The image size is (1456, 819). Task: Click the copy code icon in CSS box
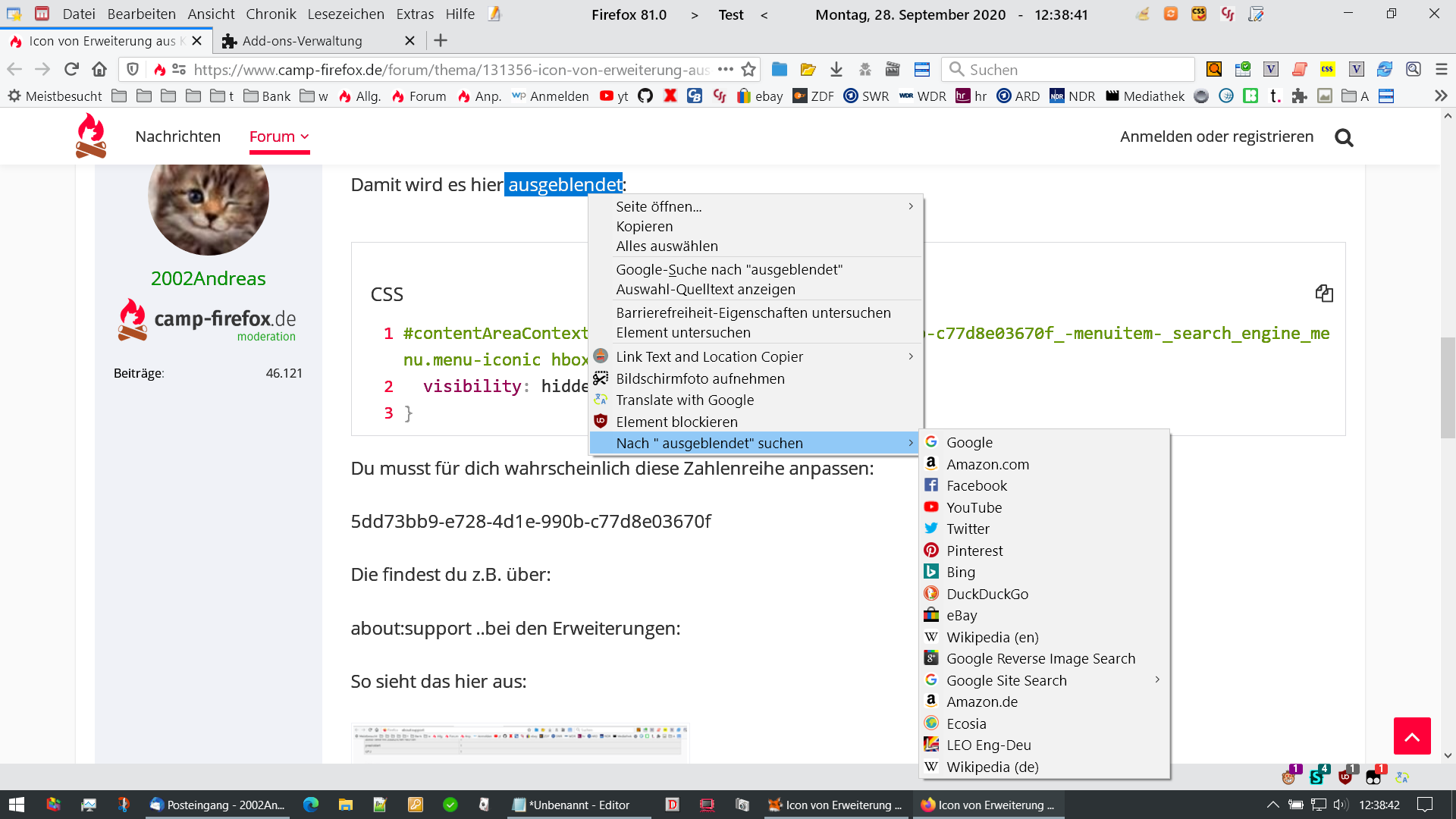pyautogui.click(x=1324, y=293)
